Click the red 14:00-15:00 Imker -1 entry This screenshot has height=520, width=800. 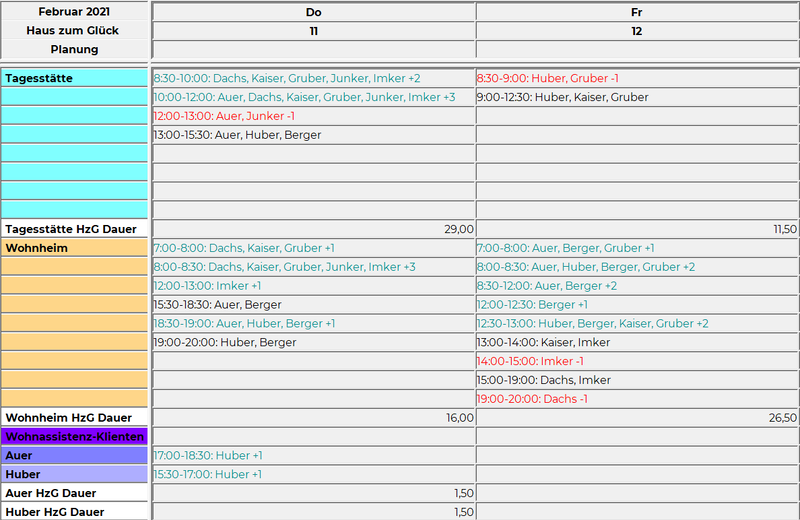[530, 361]
